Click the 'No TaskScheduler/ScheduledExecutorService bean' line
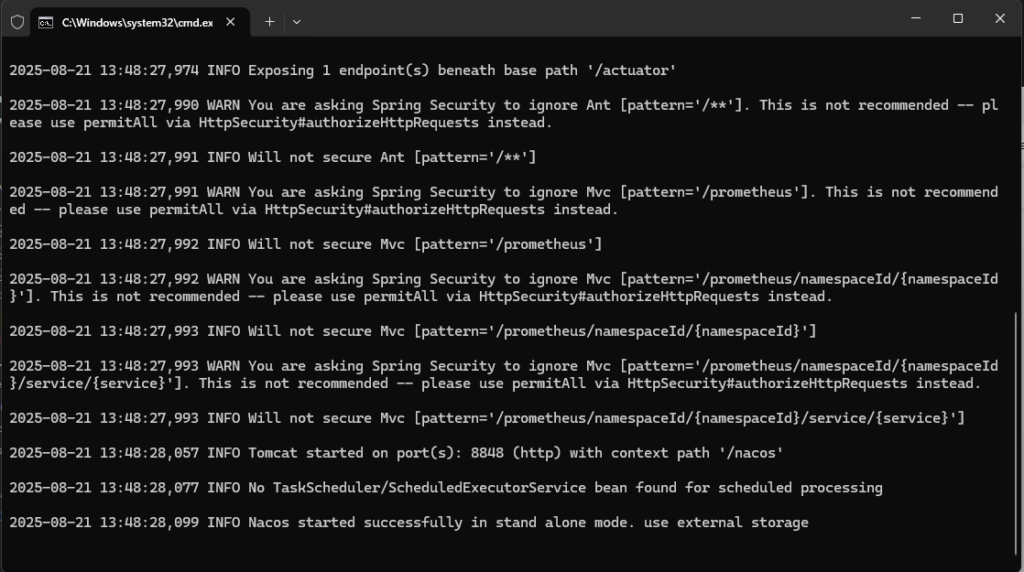Viewport: 1024px width, 572px height. [x=445, y=488]
